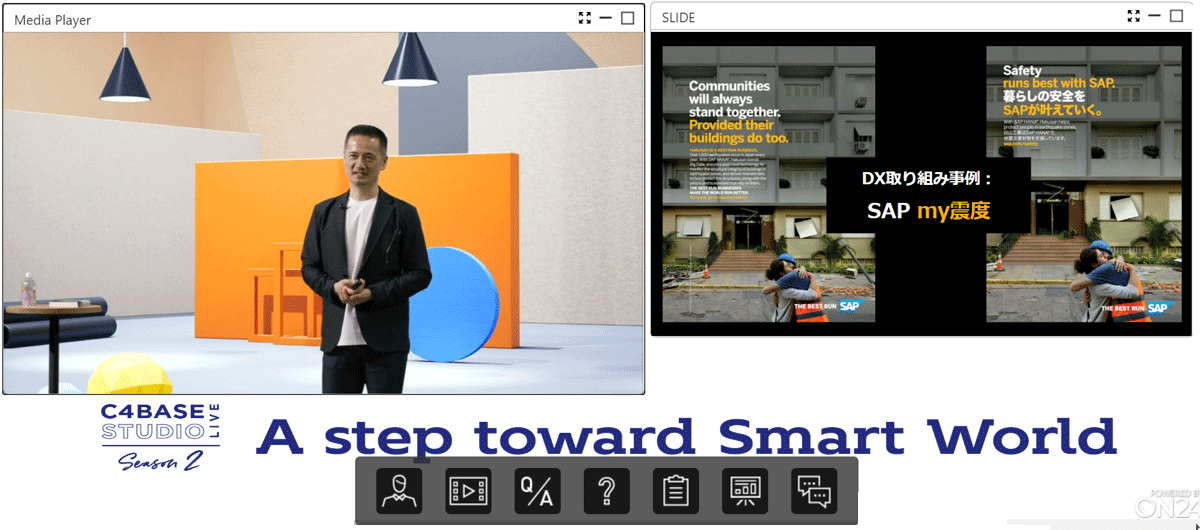Minimize the SLIDE window
1200x530 pixels.
[1154, 16]
